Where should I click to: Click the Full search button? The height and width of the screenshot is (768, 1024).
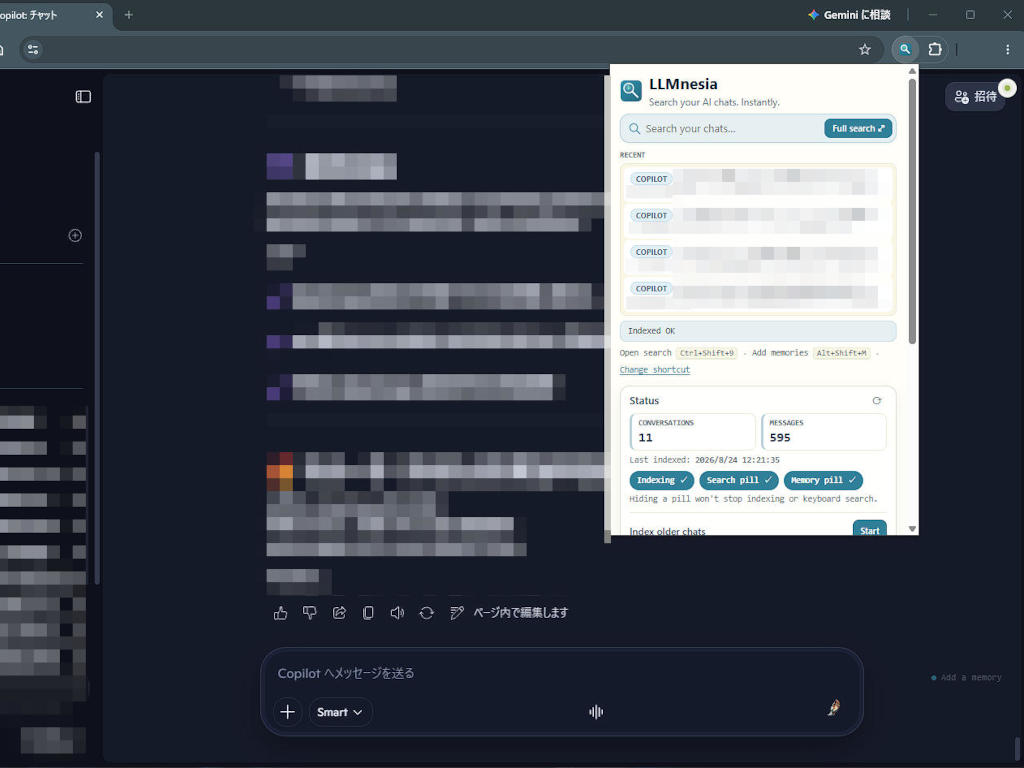(x=857, y=129)
